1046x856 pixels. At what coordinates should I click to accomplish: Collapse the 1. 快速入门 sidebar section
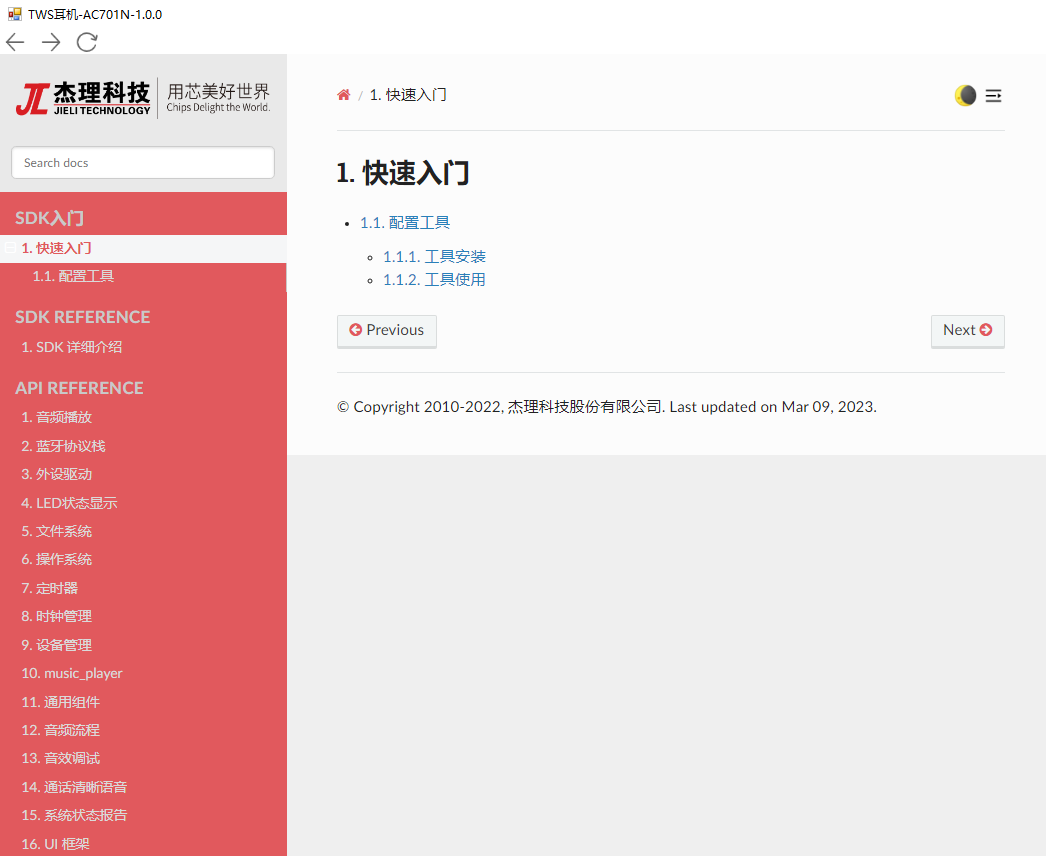coord(10,248)
